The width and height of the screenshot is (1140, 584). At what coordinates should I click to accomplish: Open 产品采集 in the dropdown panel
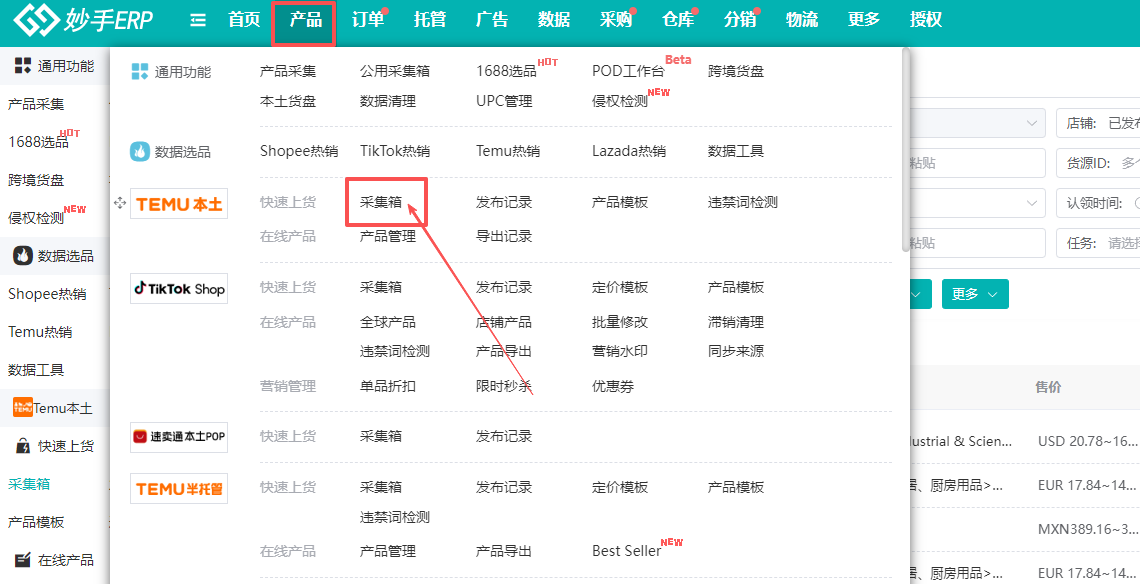(x=288, y=71)
